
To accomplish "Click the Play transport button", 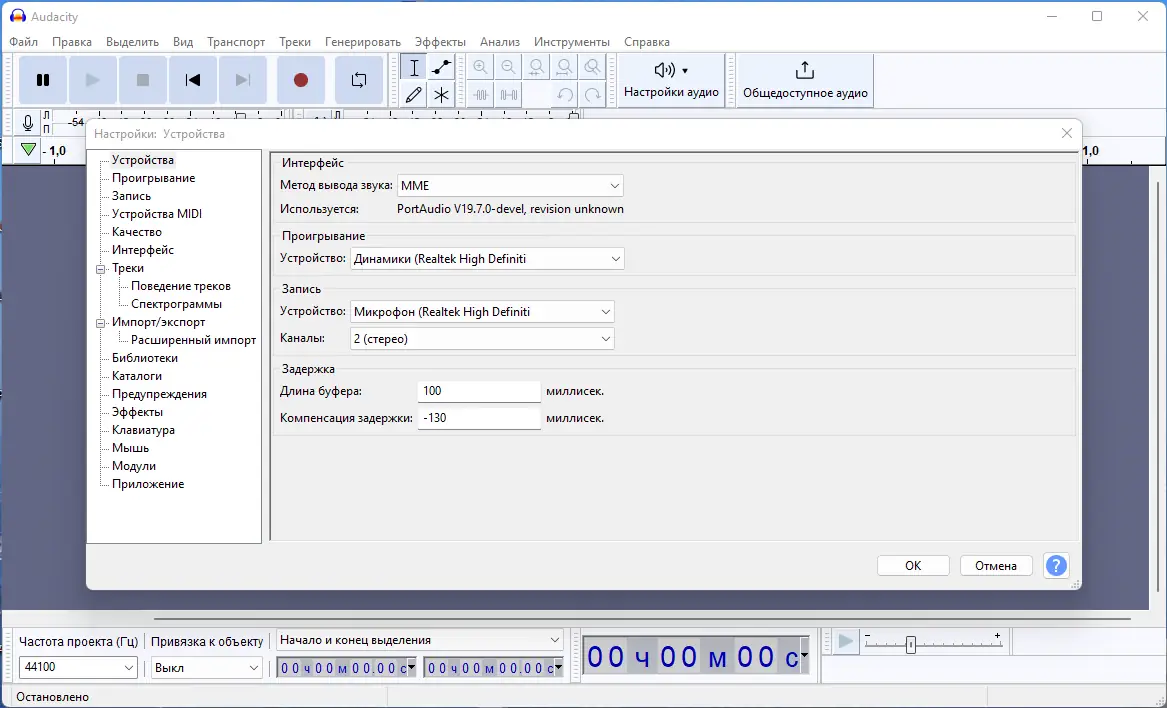I will (92, 80).
